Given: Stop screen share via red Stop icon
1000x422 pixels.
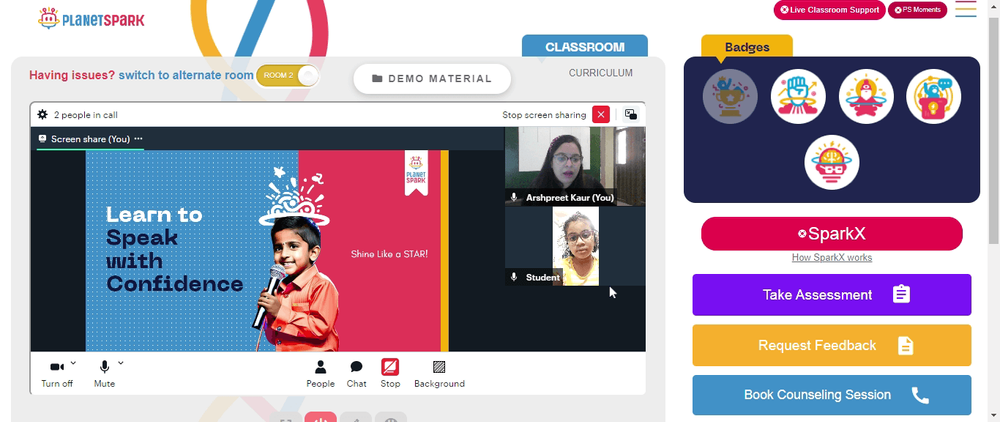Looking at the screenshot, I should tap(390, 367).
